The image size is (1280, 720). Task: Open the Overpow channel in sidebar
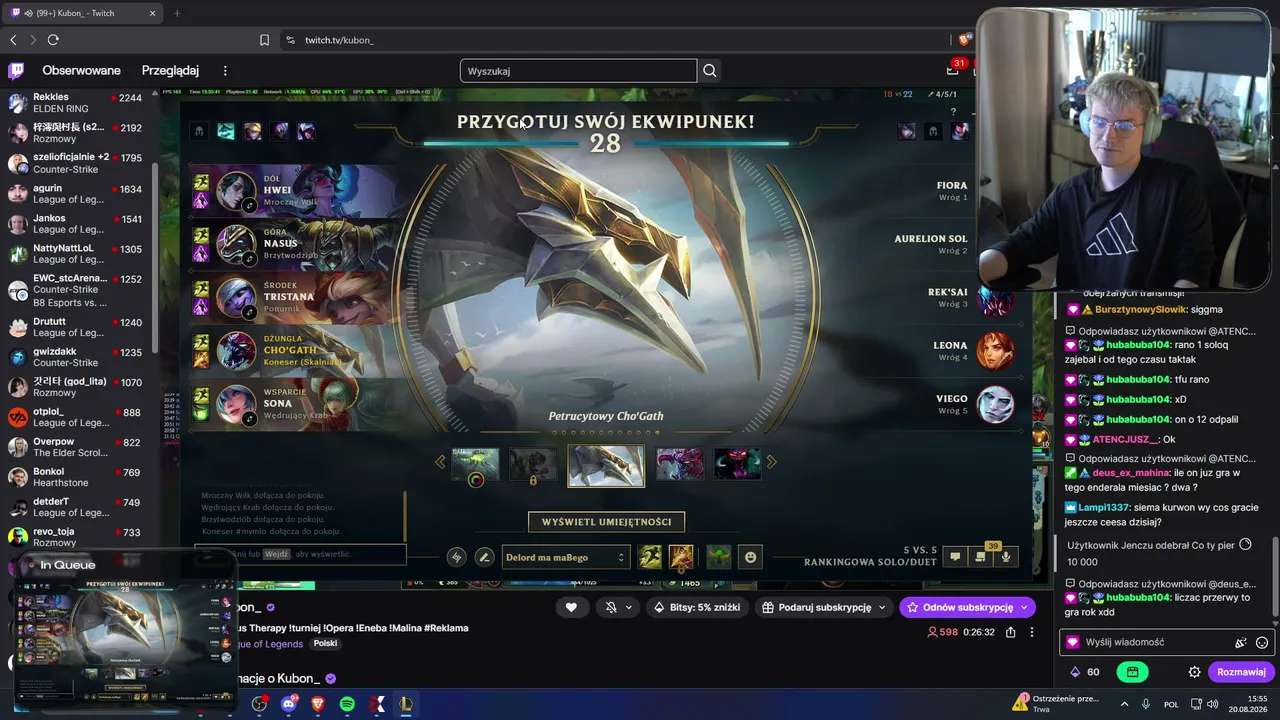78,447
